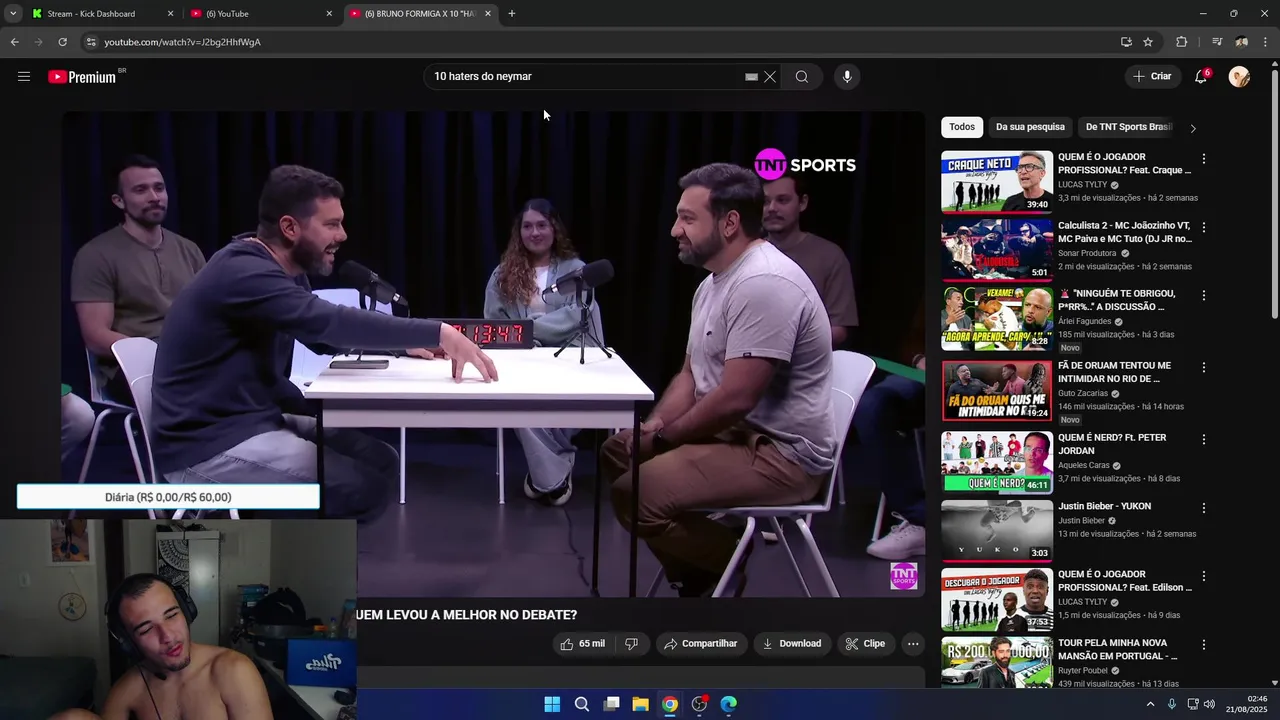
Task: Show more filter chips with the right arrow
Action: point(1192,128)
